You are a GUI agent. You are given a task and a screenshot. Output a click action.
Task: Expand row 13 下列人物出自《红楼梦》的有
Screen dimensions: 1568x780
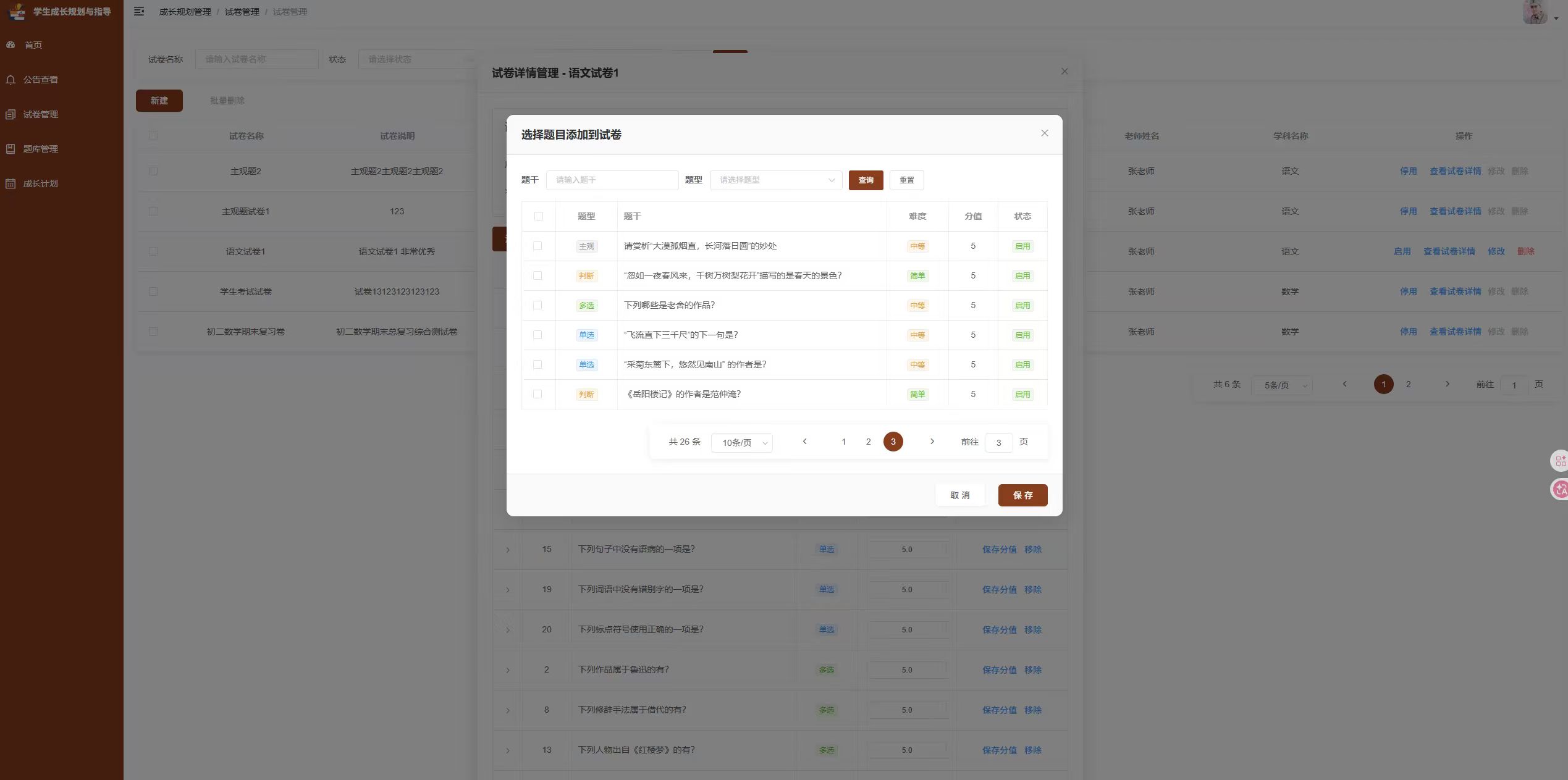[x=508, y=750]
